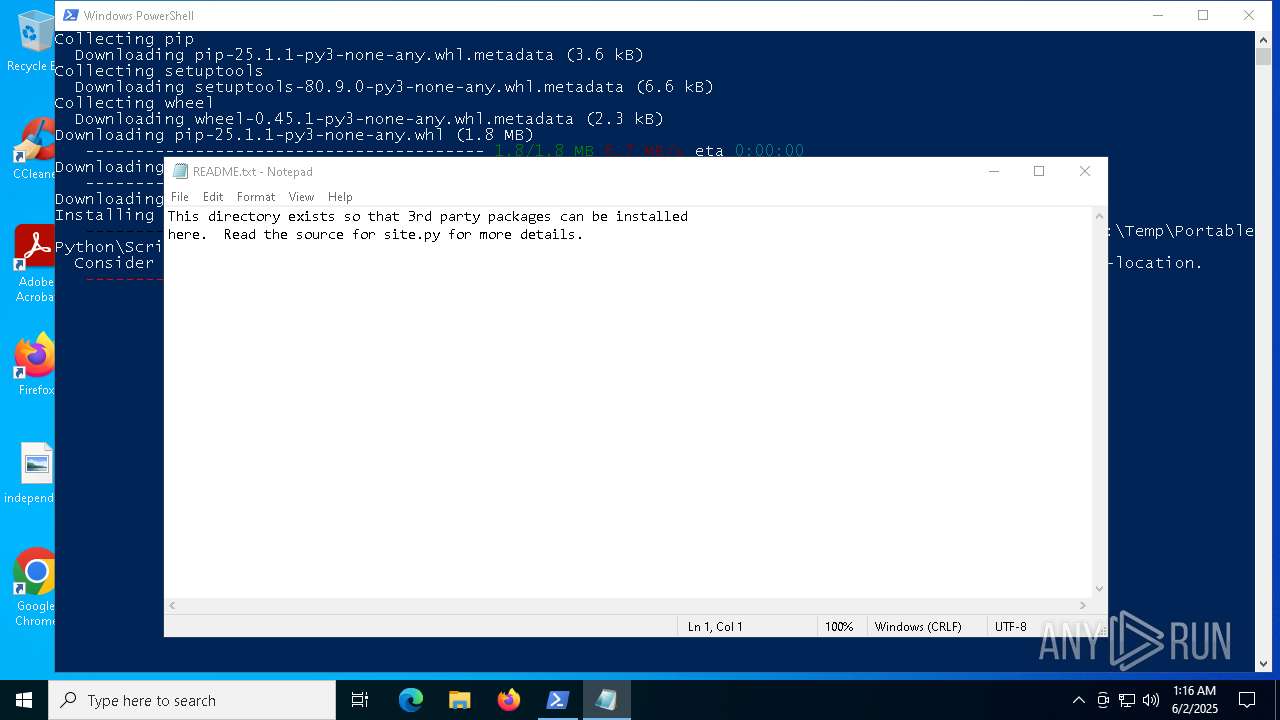Image resolution: width=1280 pixels, height=720 pixels.
Task: Open File Explorer from the taskbar
Action: click(x=459, y=700)
